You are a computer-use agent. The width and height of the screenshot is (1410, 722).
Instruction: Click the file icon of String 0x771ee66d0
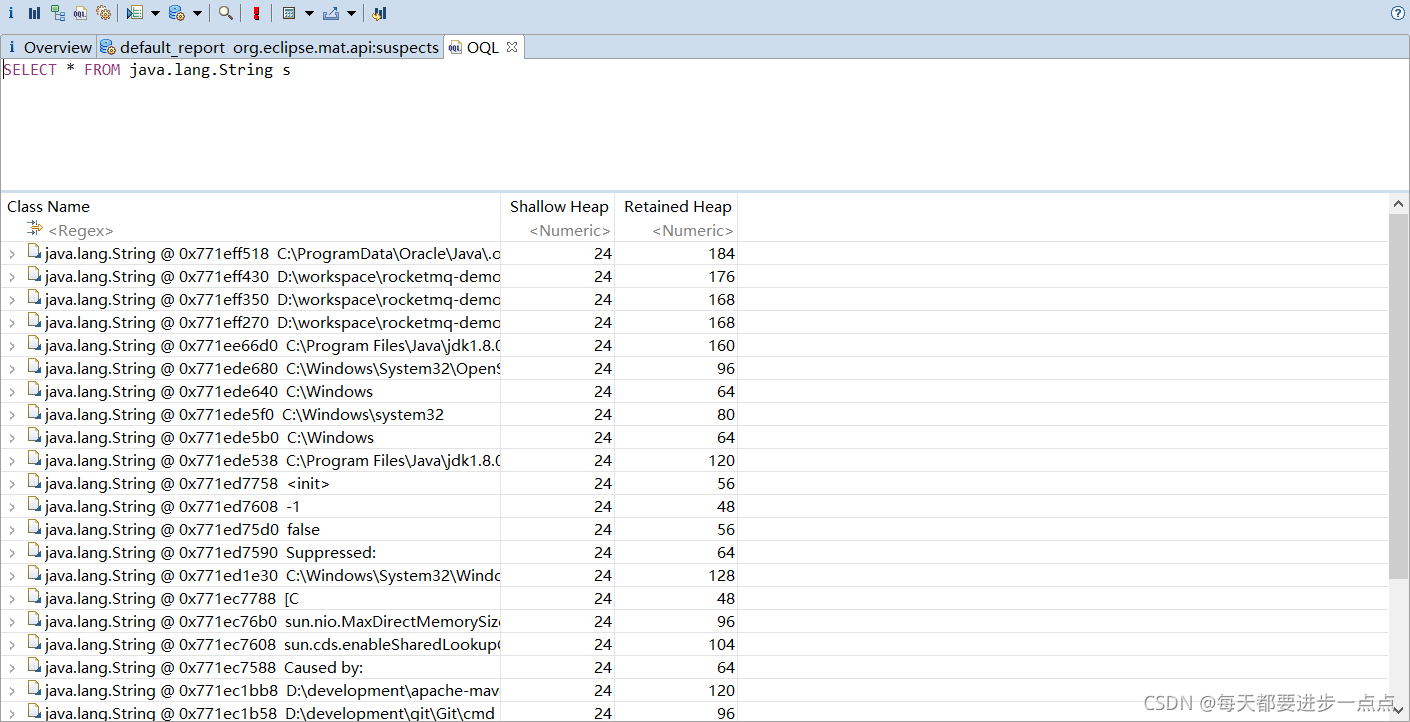click(x=34, y=344)
